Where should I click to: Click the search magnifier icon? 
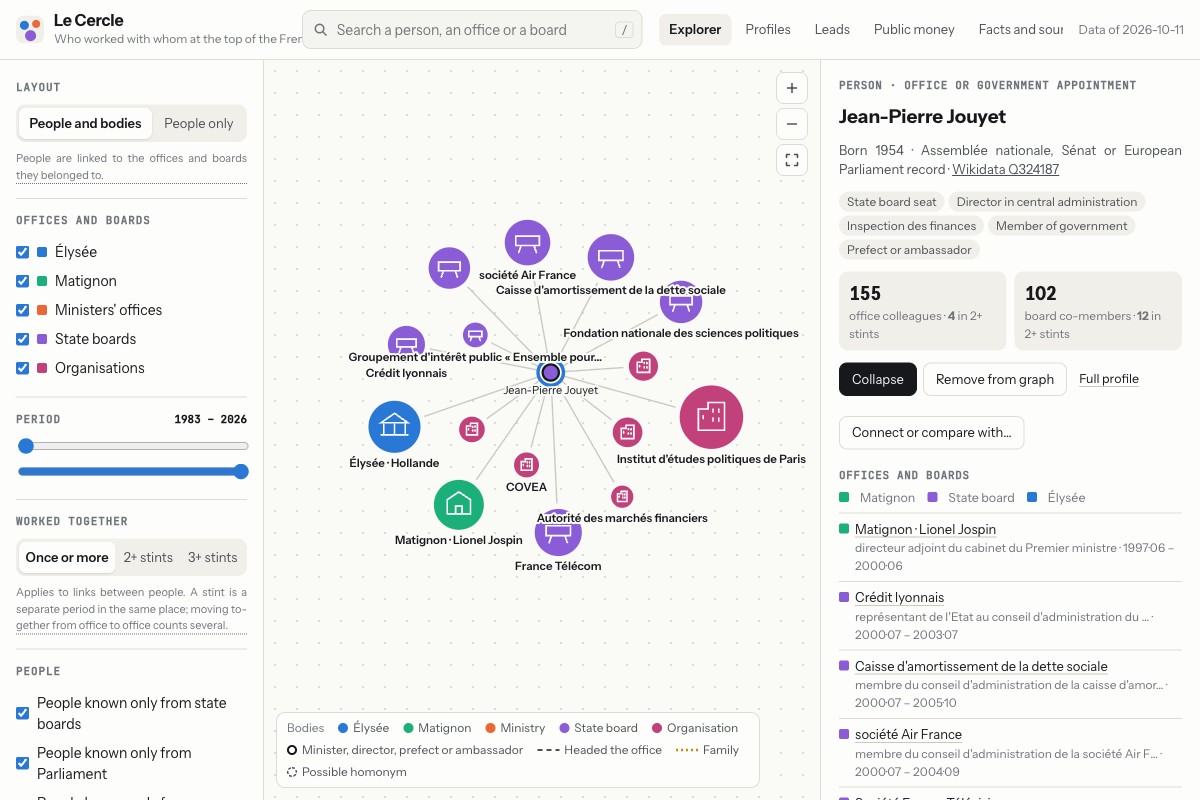tap(320, 30)
